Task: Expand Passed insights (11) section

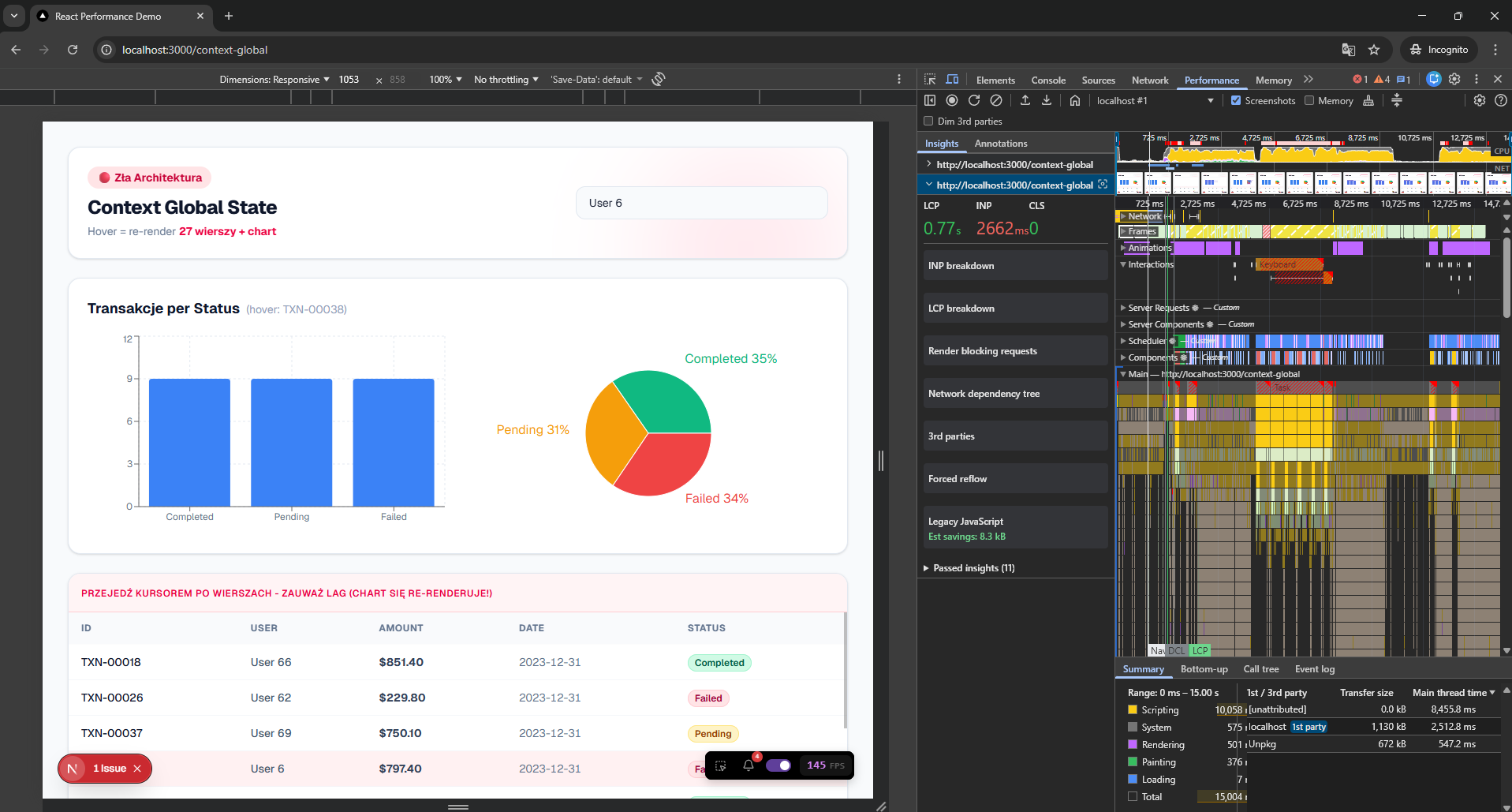Action: [x=973, y=568]
